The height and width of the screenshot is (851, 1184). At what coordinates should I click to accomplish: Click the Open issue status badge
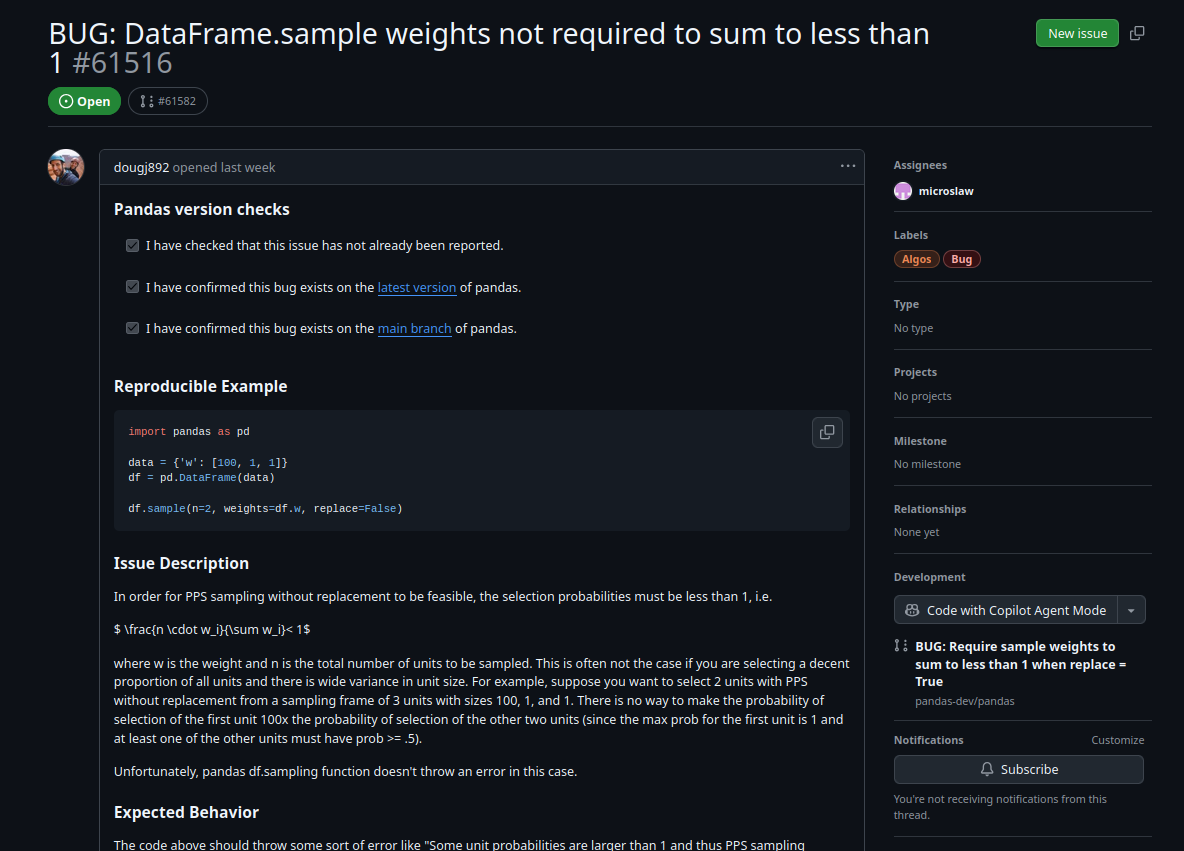click(84, 101)
